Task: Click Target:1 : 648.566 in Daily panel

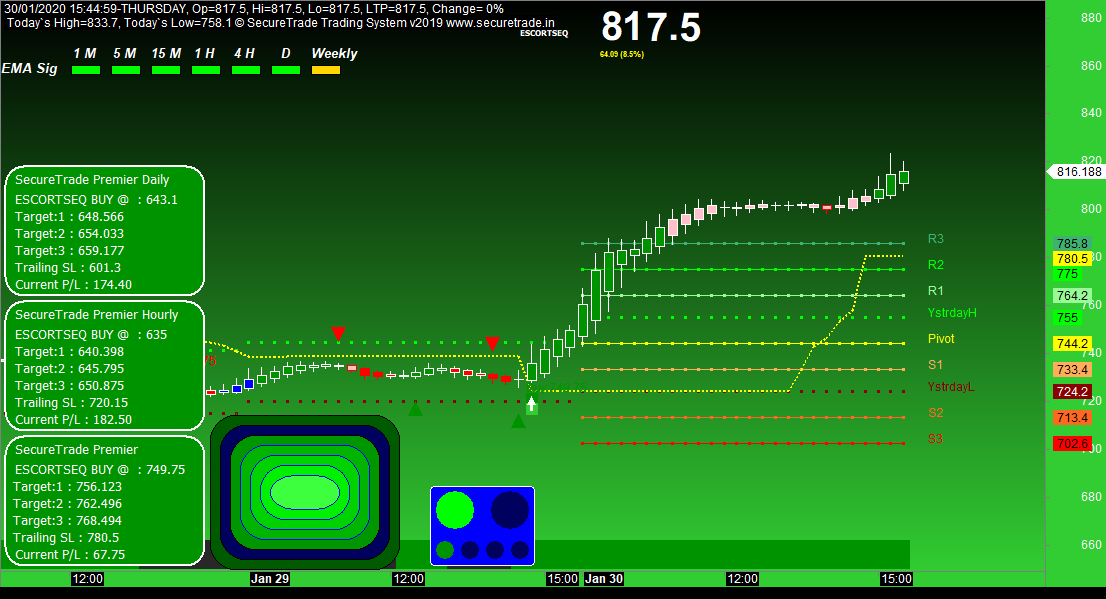Action: 69,217
